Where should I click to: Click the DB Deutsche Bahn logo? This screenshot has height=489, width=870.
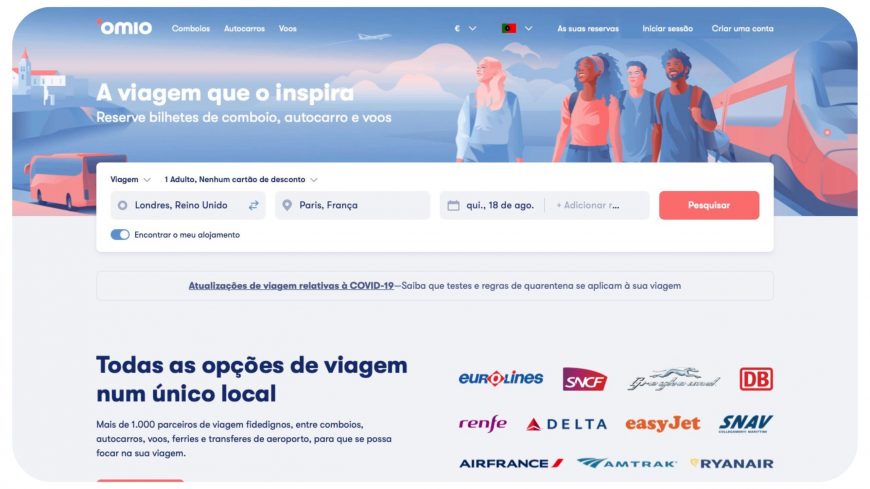[756, 379]
